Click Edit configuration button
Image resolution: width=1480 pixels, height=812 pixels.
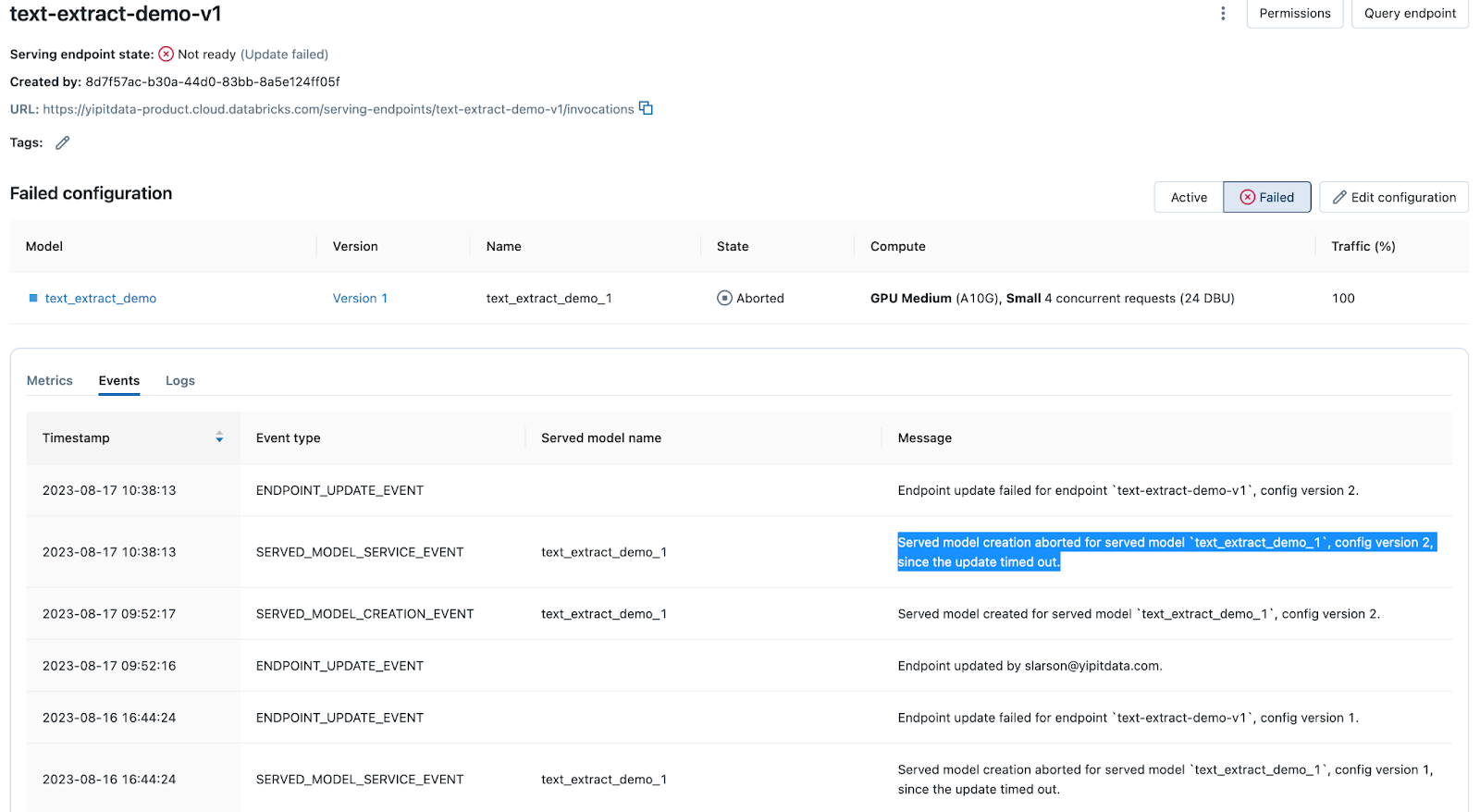point(1394,197)
